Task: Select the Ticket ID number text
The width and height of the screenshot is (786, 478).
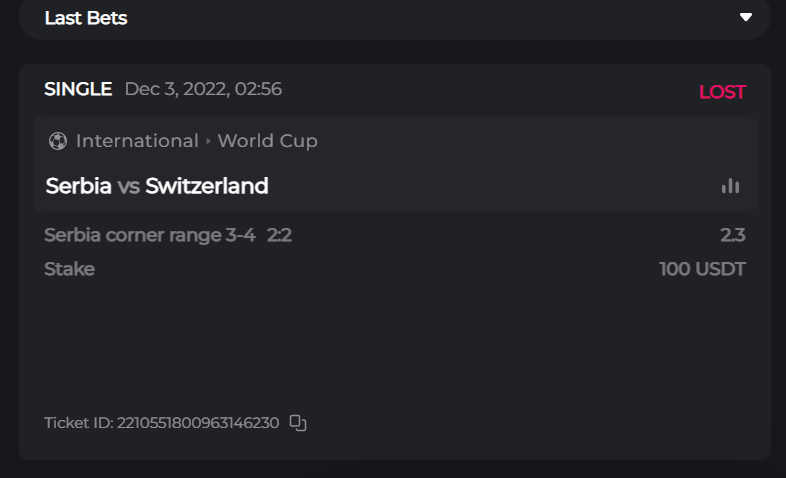Action: click(198, 423)
